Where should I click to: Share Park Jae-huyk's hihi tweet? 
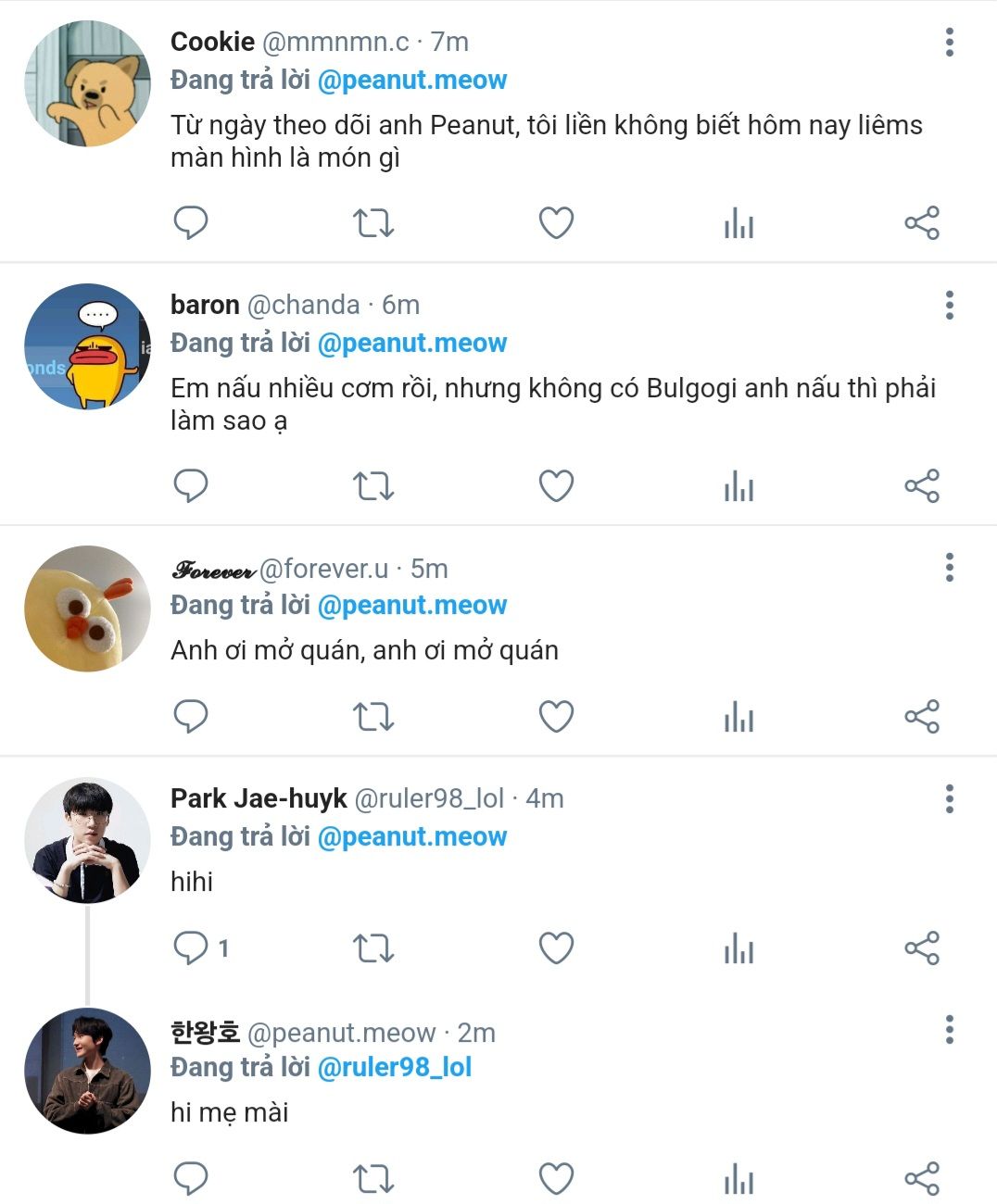point(921,948)
